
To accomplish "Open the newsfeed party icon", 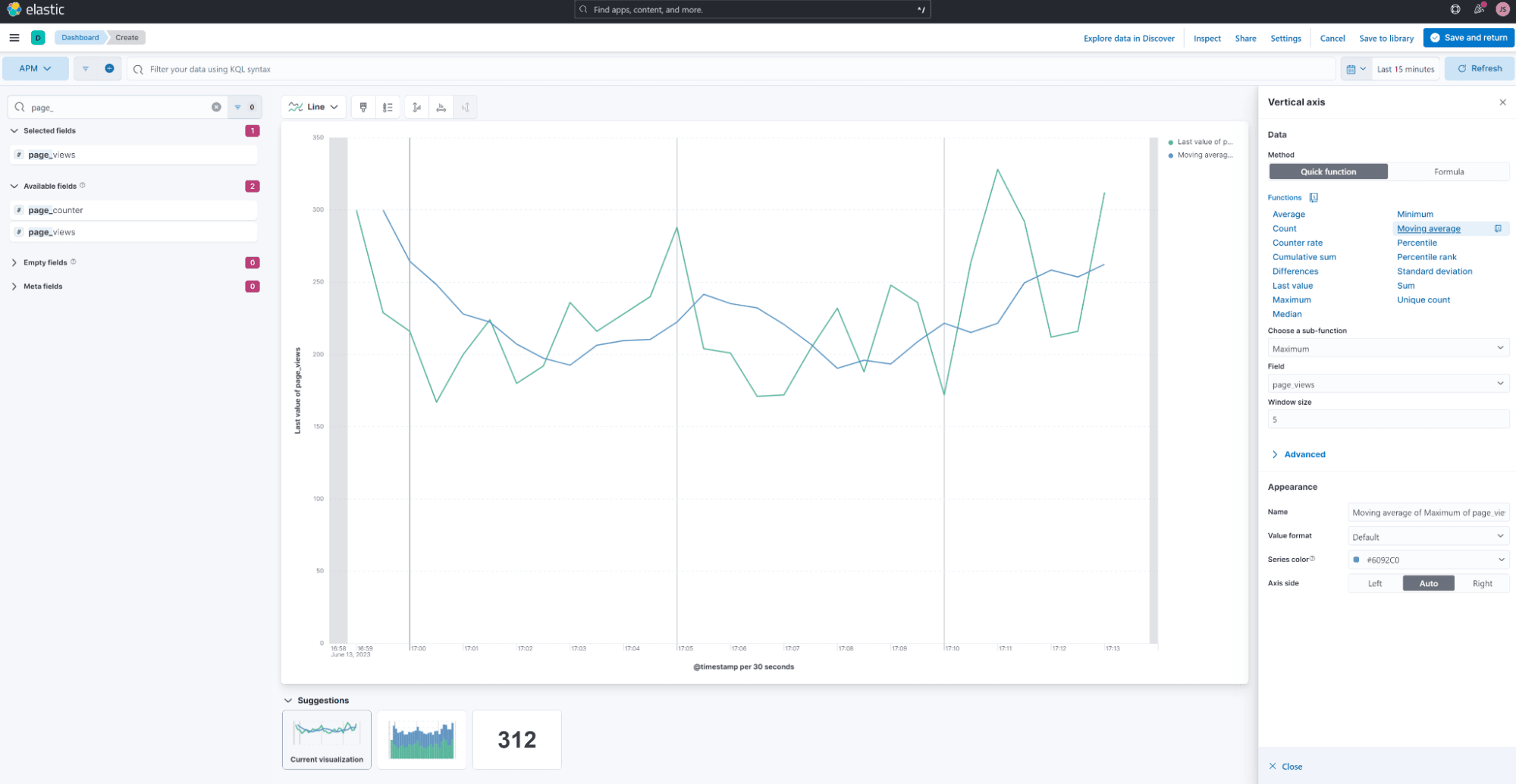I will coord(1479,9).
